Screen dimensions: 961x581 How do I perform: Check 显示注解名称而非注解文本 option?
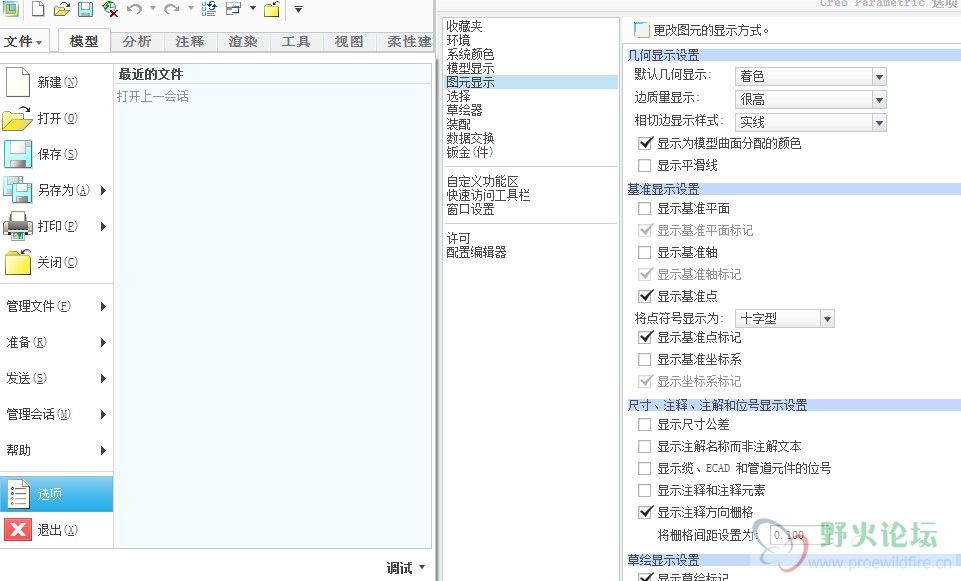(x=645, y=446)
